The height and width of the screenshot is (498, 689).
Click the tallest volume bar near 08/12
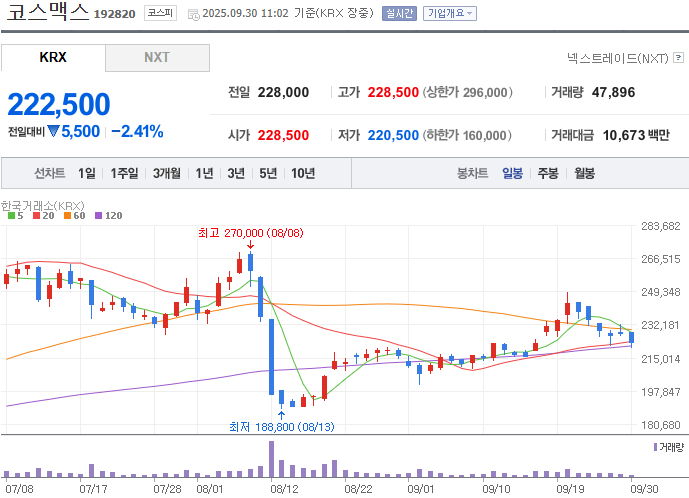coord(272,459)
